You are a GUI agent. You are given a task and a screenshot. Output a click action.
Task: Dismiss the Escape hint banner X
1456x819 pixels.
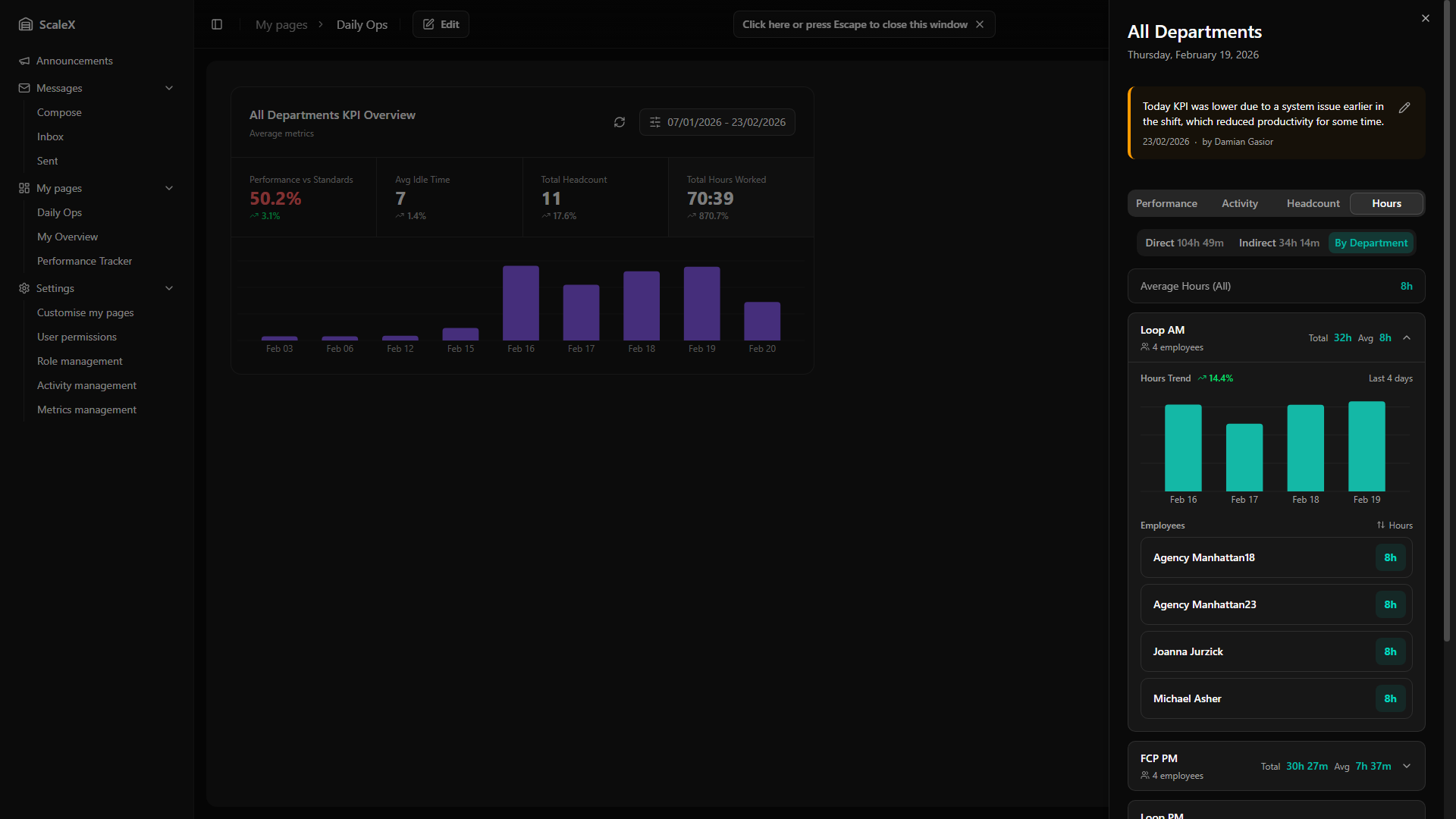980,24
